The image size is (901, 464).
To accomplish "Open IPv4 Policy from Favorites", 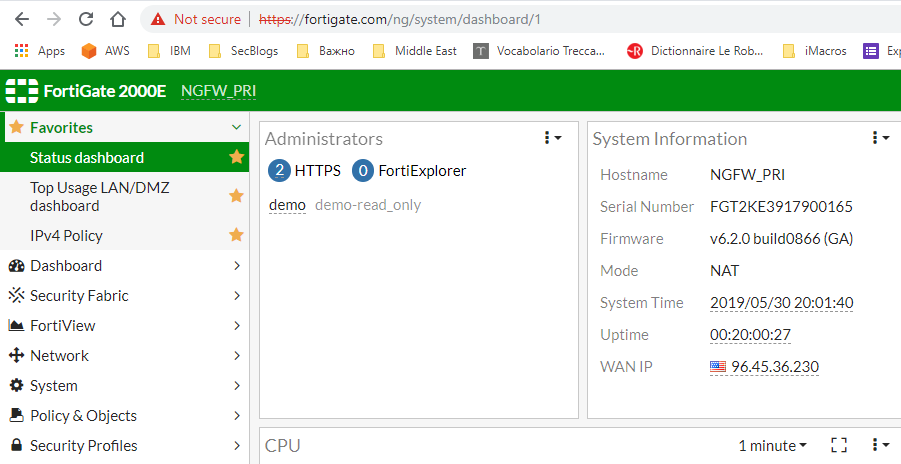I will (x=124, y=236).
